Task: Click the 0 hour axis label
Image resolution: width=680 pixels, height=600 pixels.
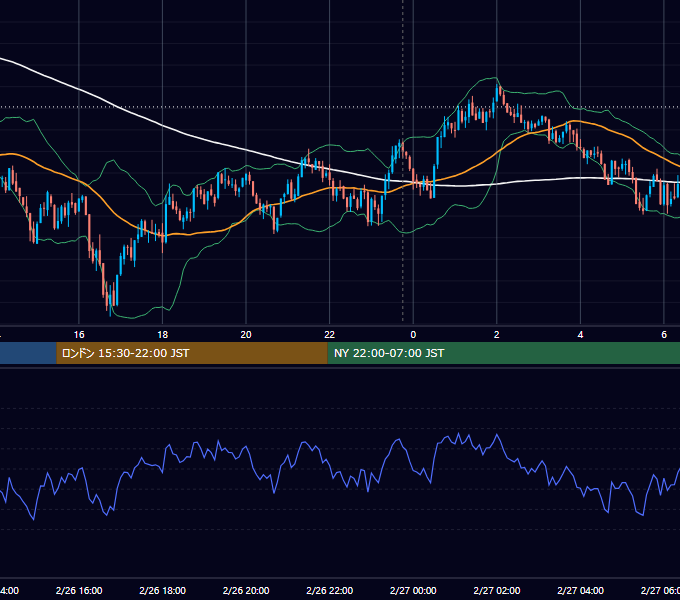Action: [413, 335]
